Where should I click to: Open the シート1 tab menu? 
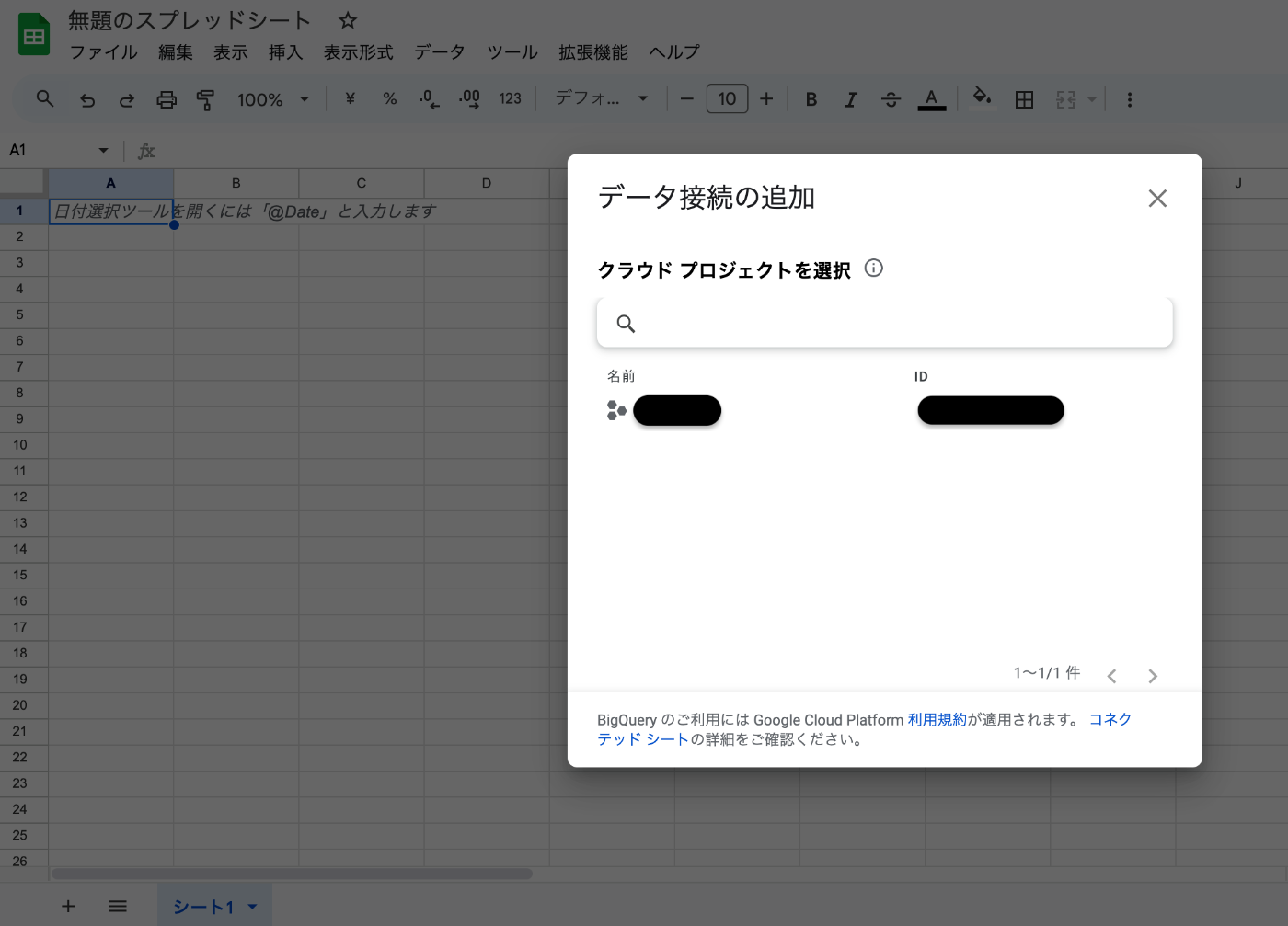click(252, 906)
